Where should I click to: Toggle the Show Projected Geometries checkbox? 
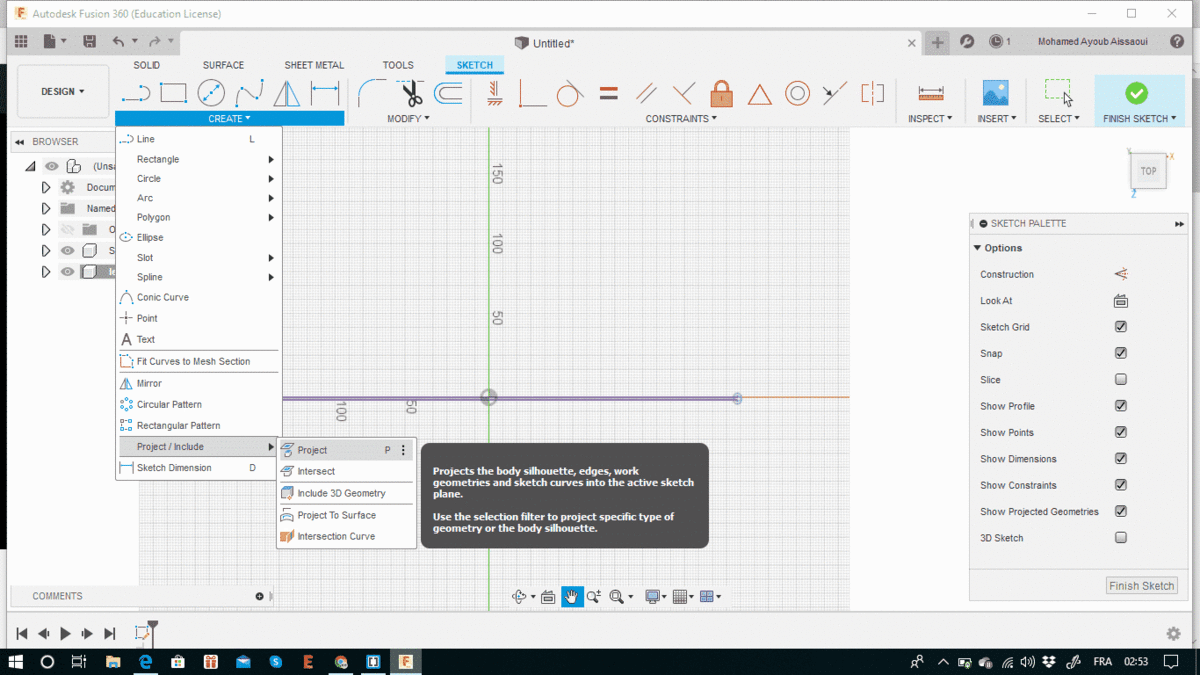click(x=1121, y=512)
